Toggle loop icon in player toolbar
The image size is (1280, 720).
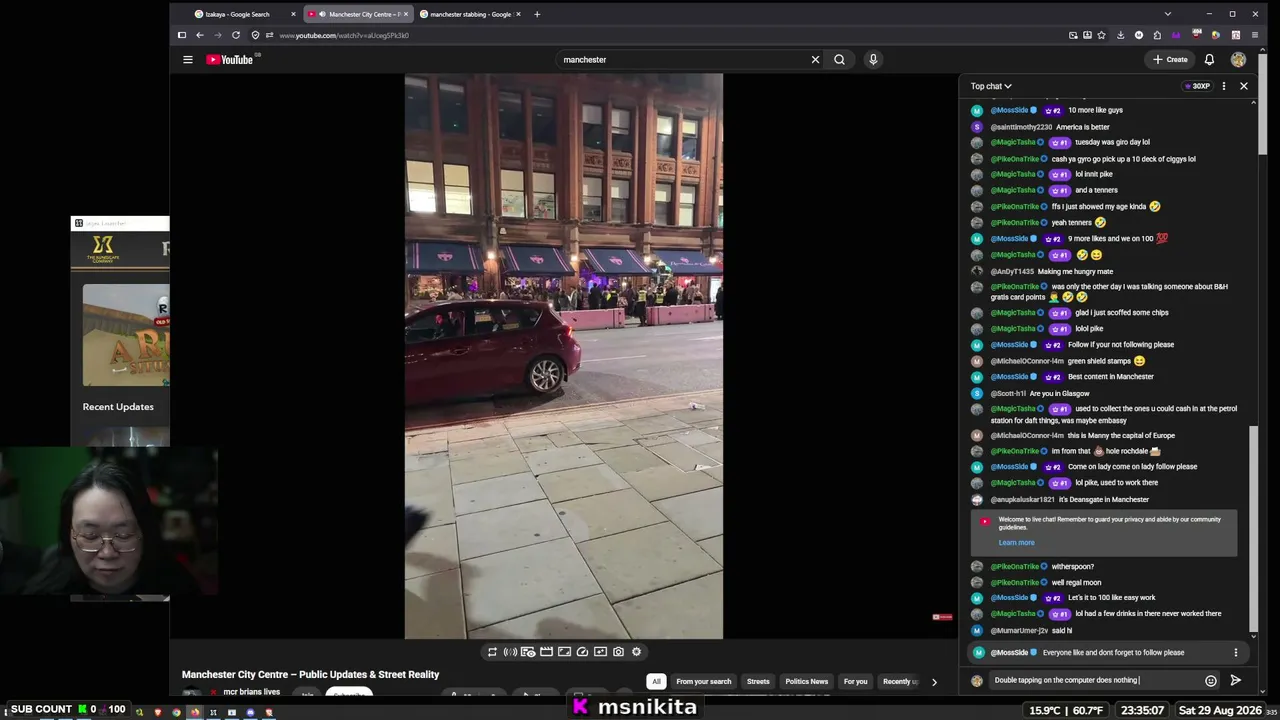[492, 652]
